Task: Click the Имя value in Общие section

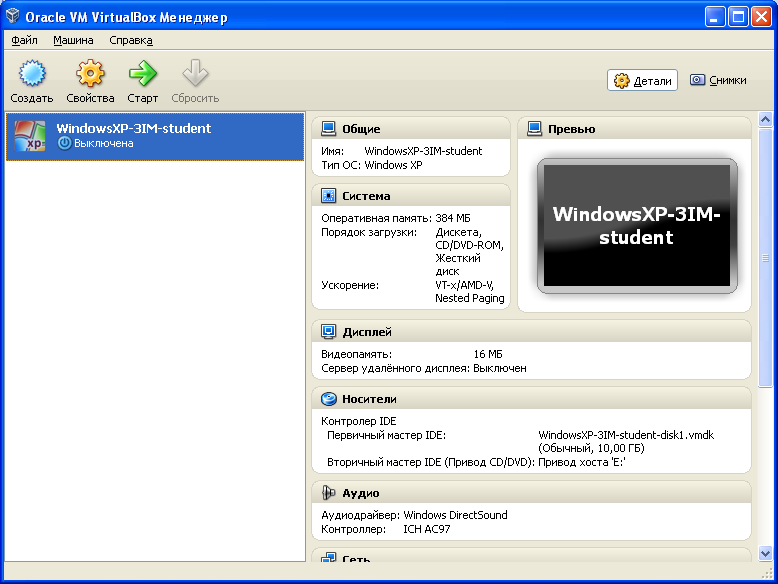Action: tap(423, 151)
